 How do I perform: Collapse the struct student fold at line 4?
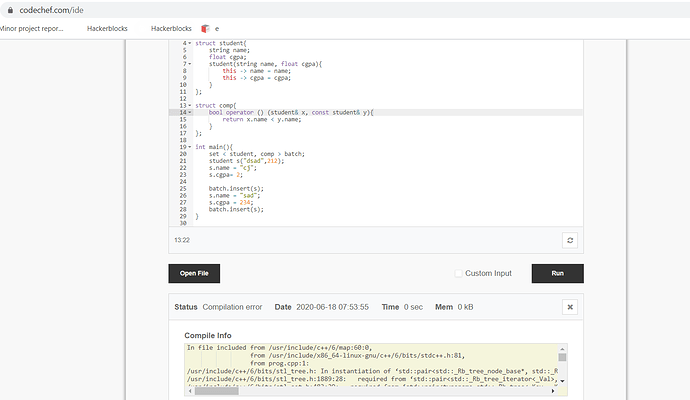pos(190,43)
